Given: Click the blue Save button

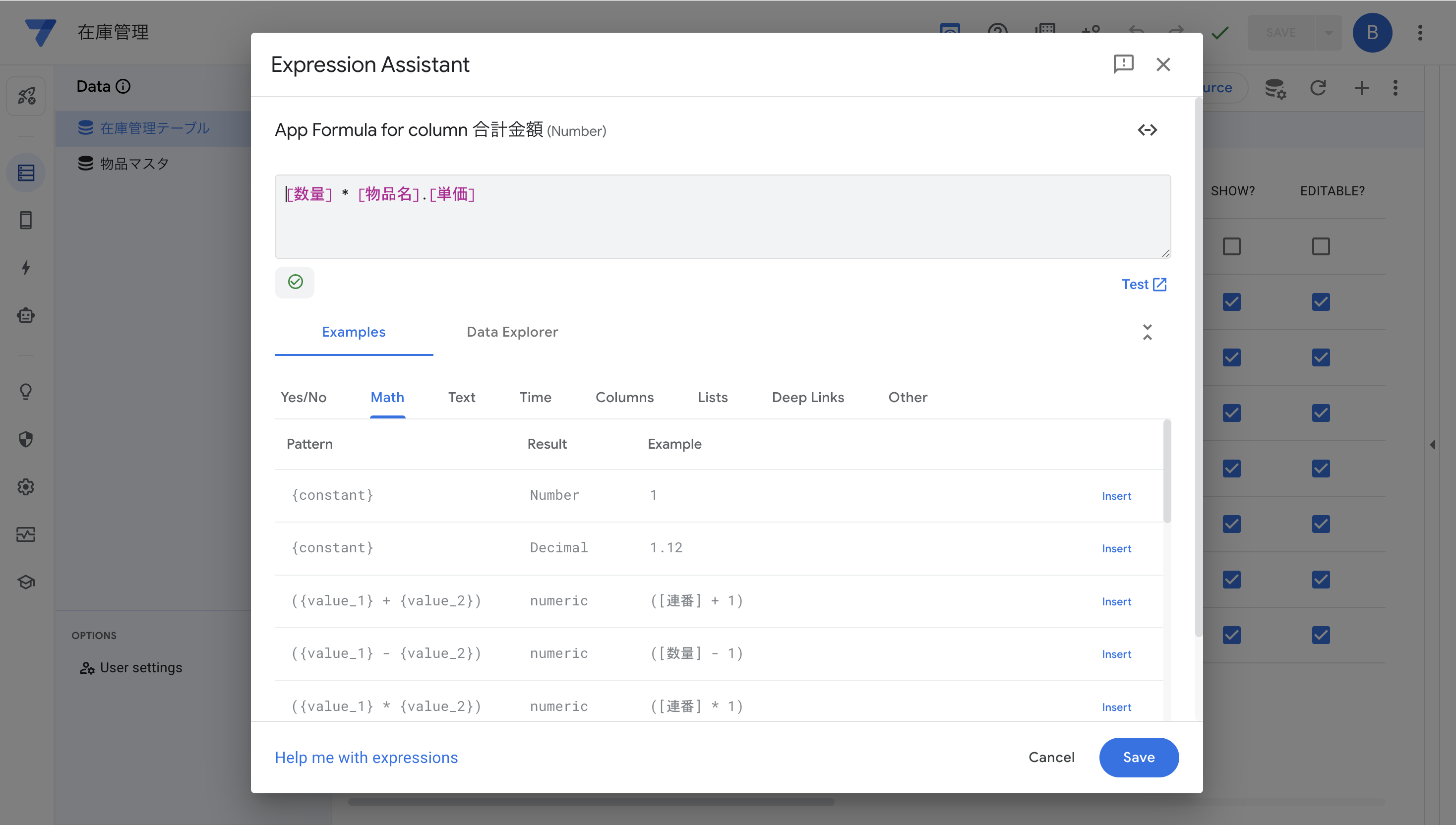Looking at the screenshot, I should coord(1138,758).
